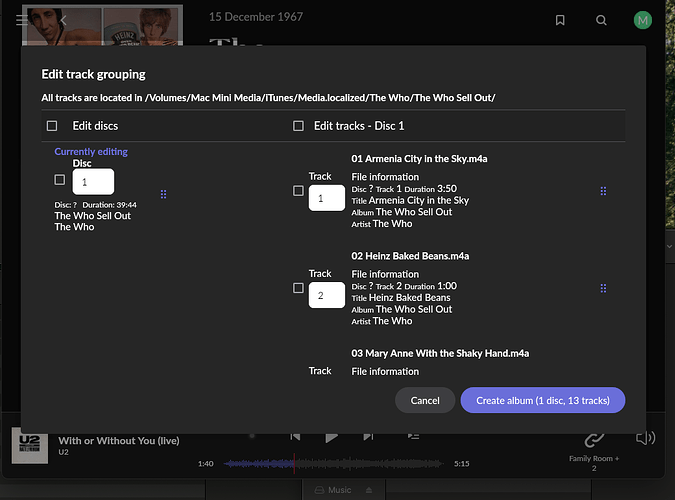675x500 pixels.
Task: Open the hamburger menu
Action: pos(22,20)
